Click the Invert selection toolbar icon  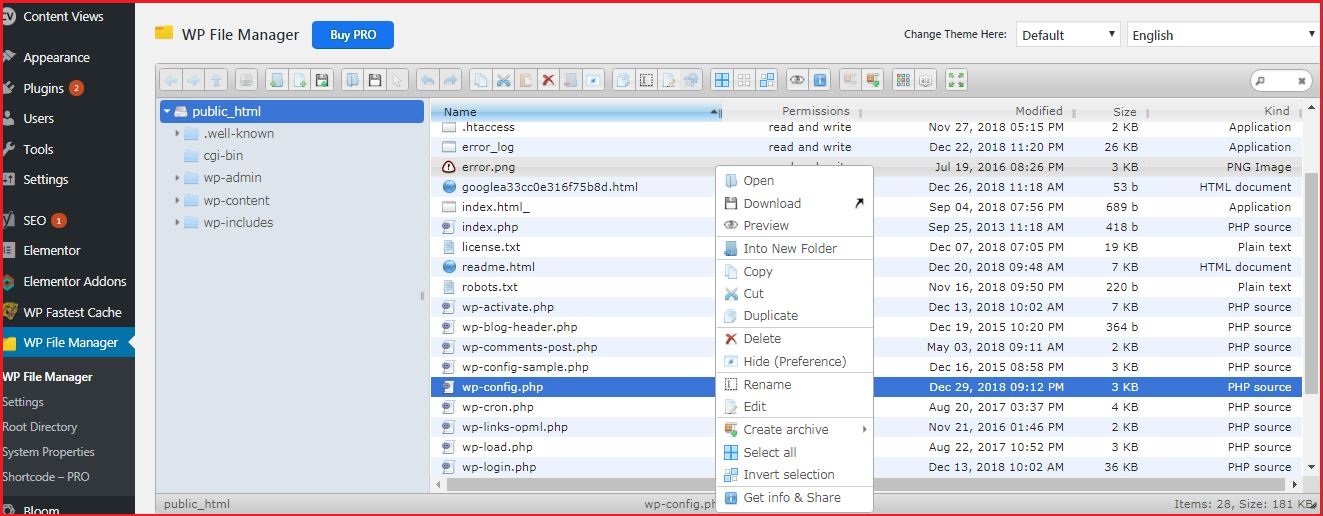767,80
